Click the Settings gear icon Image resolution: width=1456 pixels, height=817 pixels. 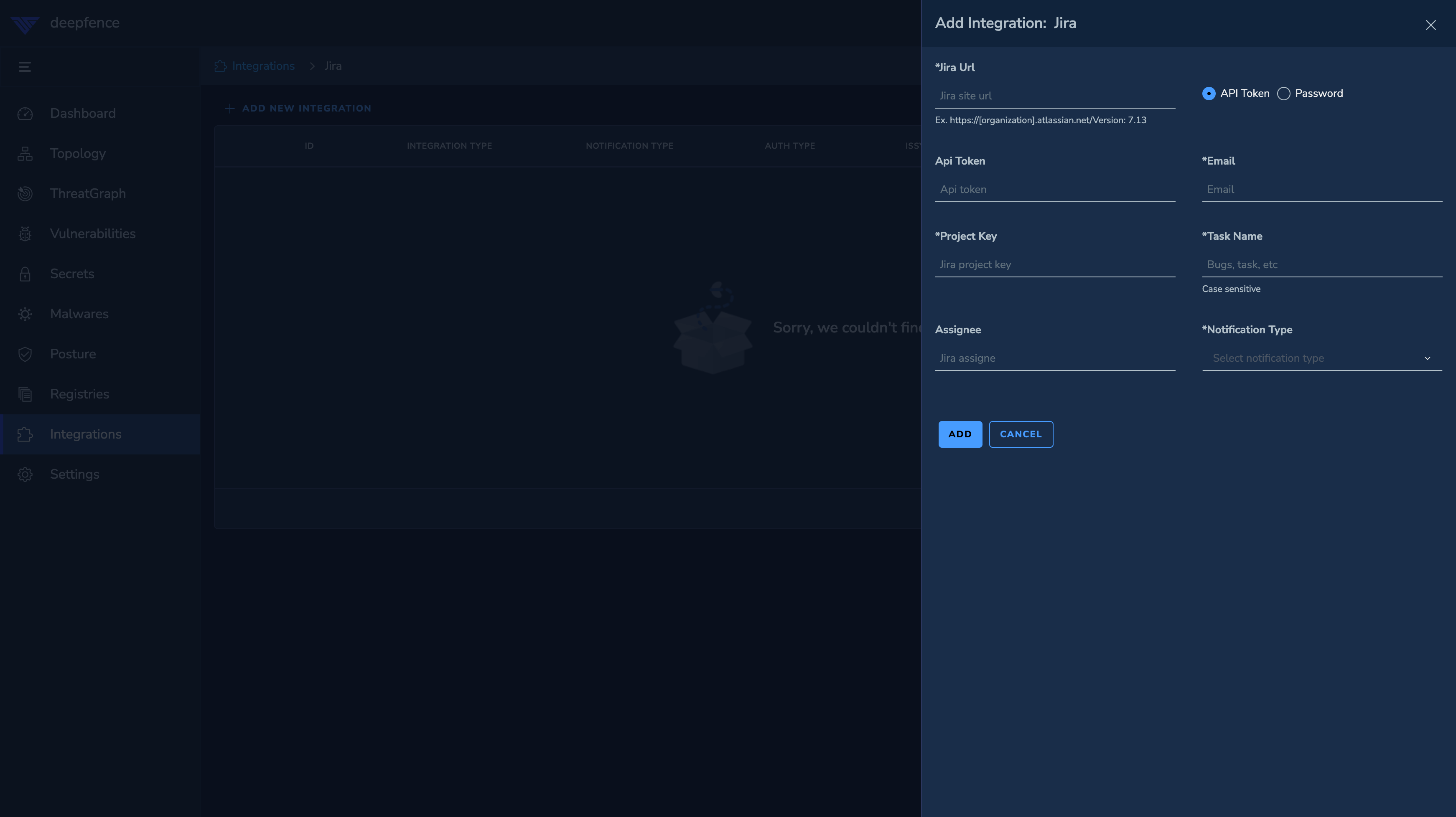[25, 474]
